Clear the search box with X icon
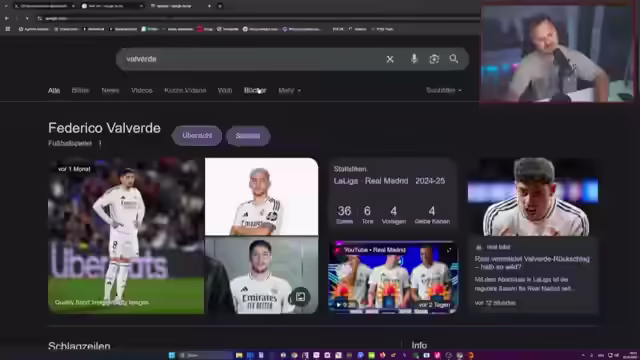The image size is (640, 360). point(390,59)
